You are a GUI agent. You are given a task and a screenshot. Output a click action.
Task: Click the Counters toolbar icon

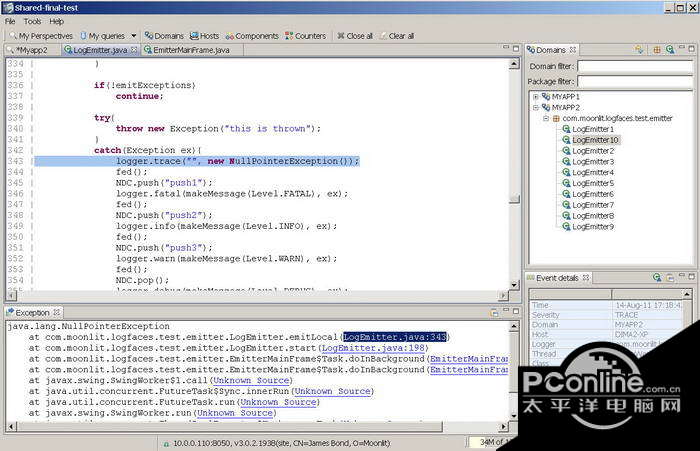click(x=306, y=35)
